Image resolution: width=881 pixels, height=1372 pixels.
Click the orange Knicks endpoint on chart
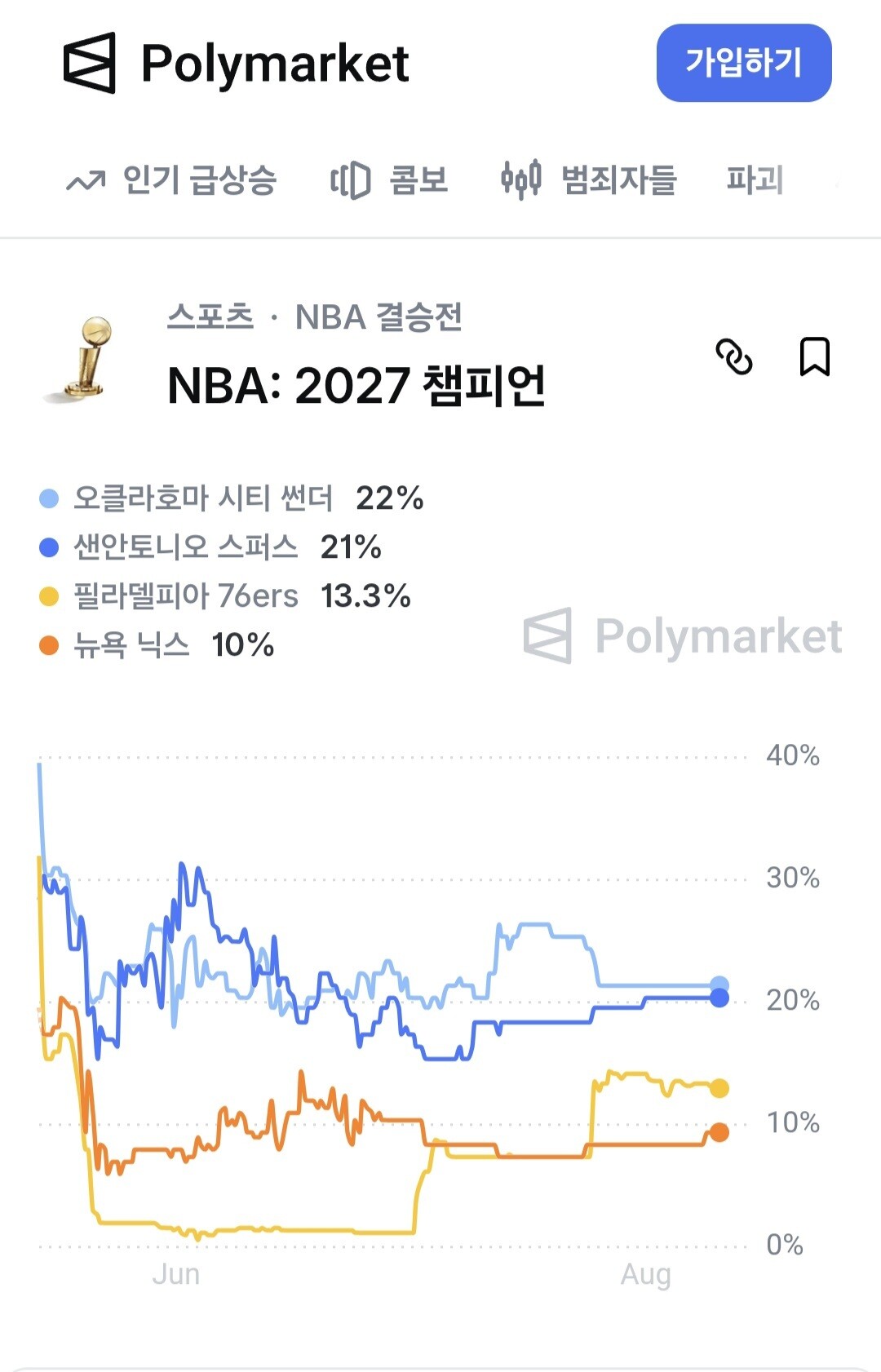(x=719, y=1132)
